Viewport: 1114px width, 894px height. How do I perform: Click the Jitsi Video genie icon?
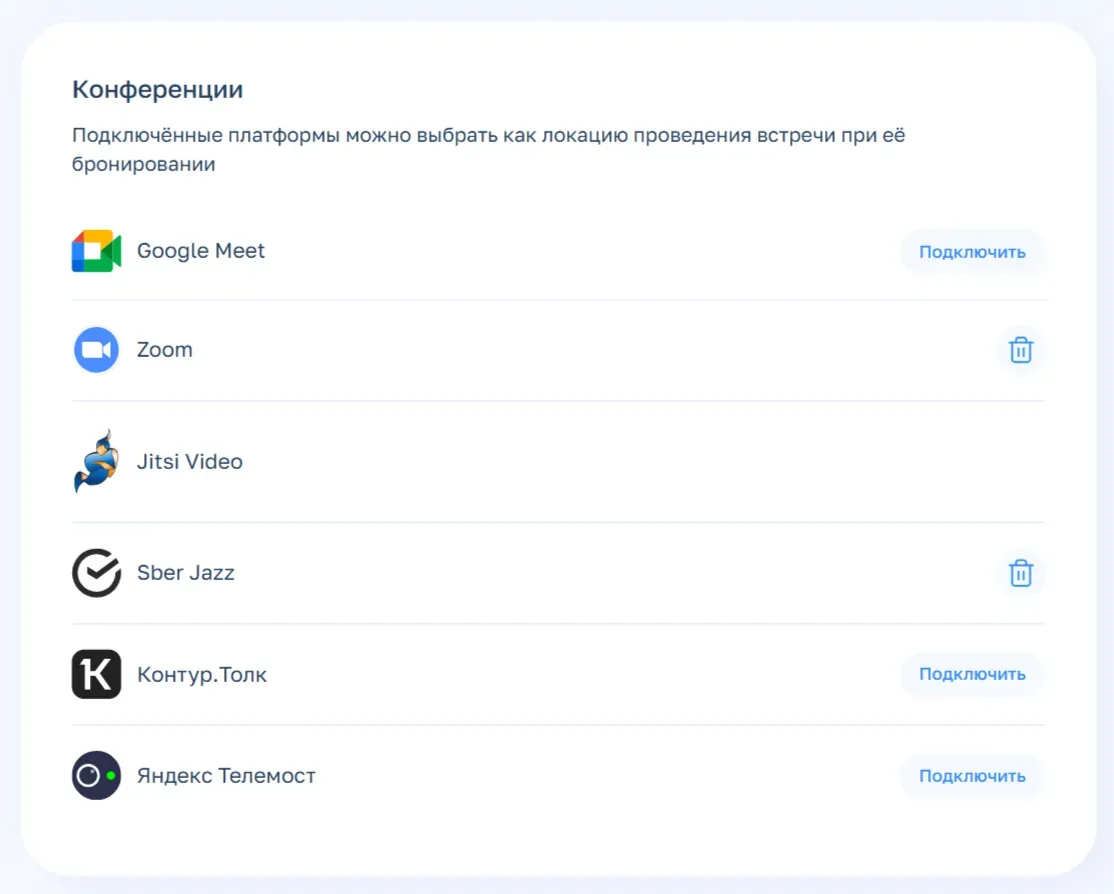[x=96, y=461]
